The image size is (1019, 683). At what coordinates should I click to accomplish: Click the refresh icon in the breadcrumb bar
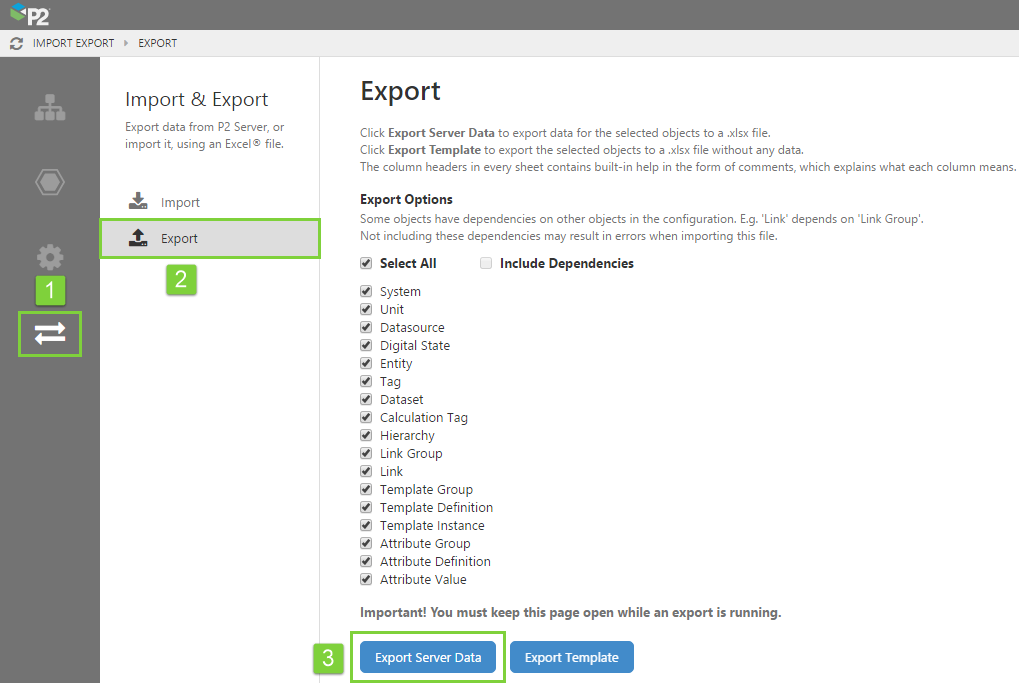(x=14, y=43)
